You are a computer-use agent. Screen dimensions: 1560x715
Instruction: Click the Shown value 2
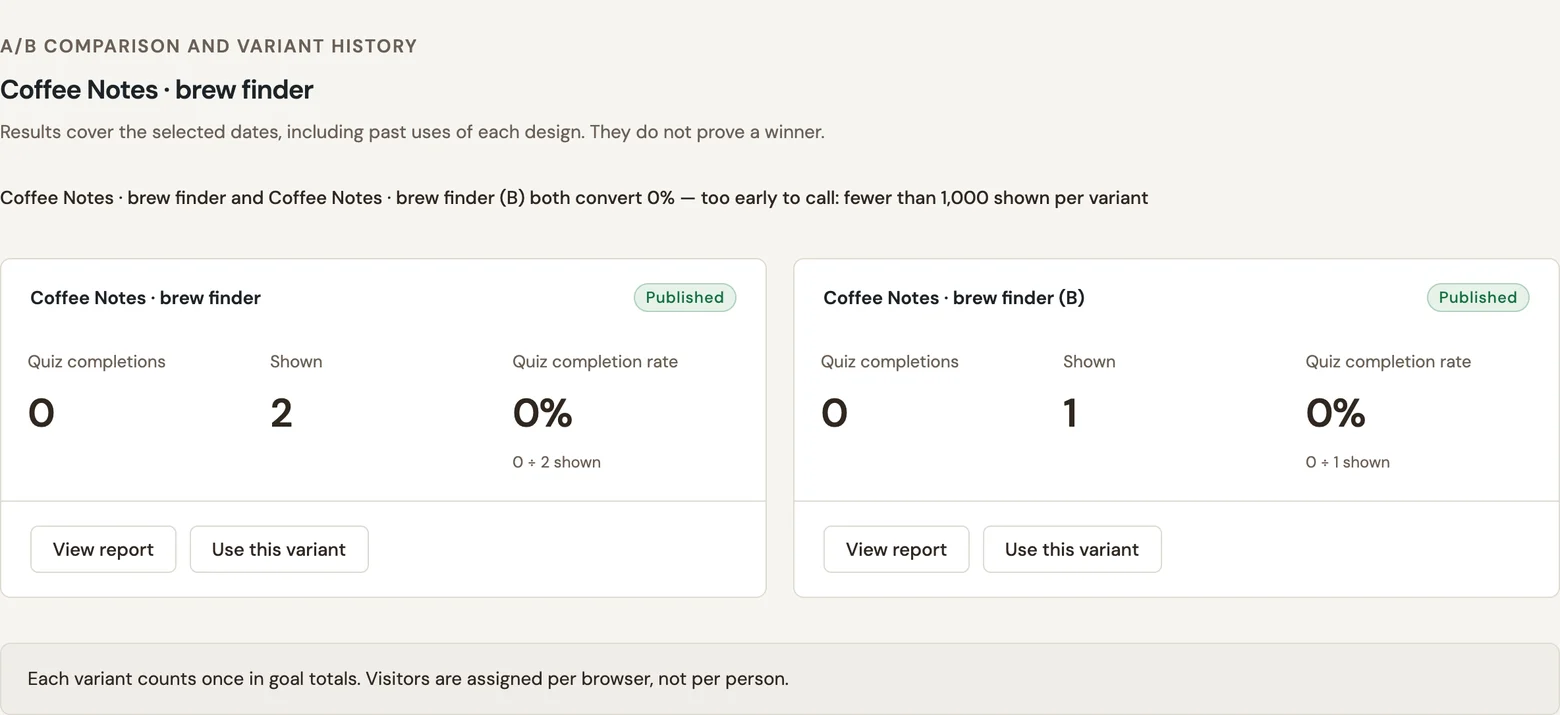coord(281,413)
